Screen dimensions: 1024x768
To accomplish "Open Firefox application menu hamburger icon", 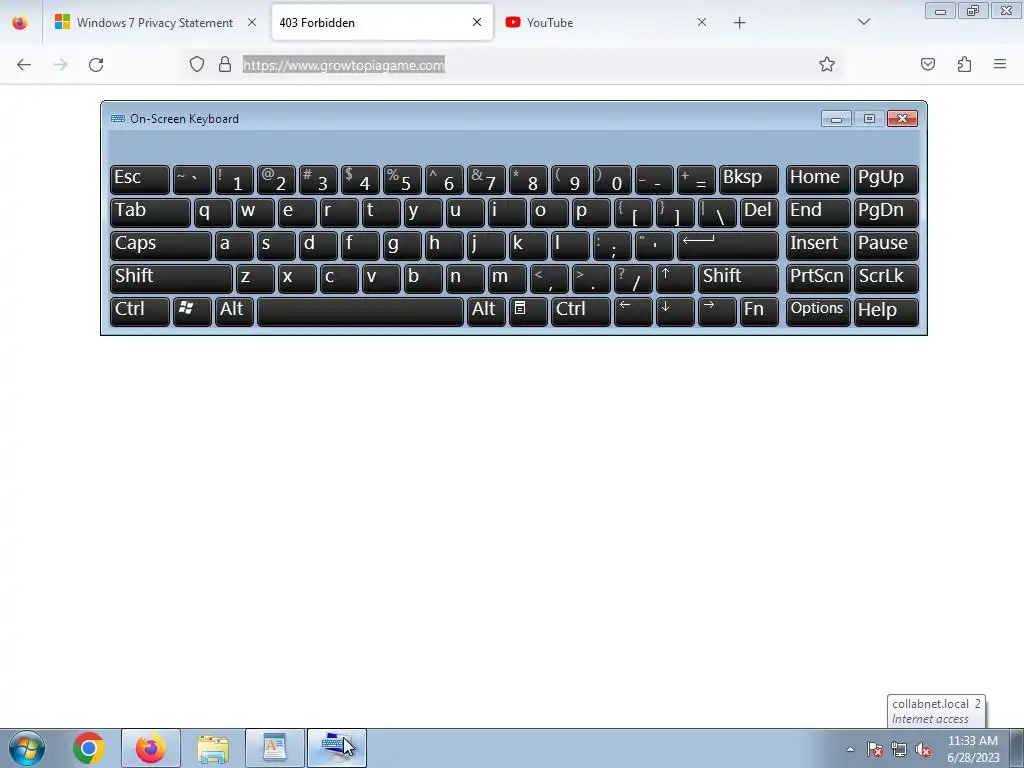I will coord(1000,64).
